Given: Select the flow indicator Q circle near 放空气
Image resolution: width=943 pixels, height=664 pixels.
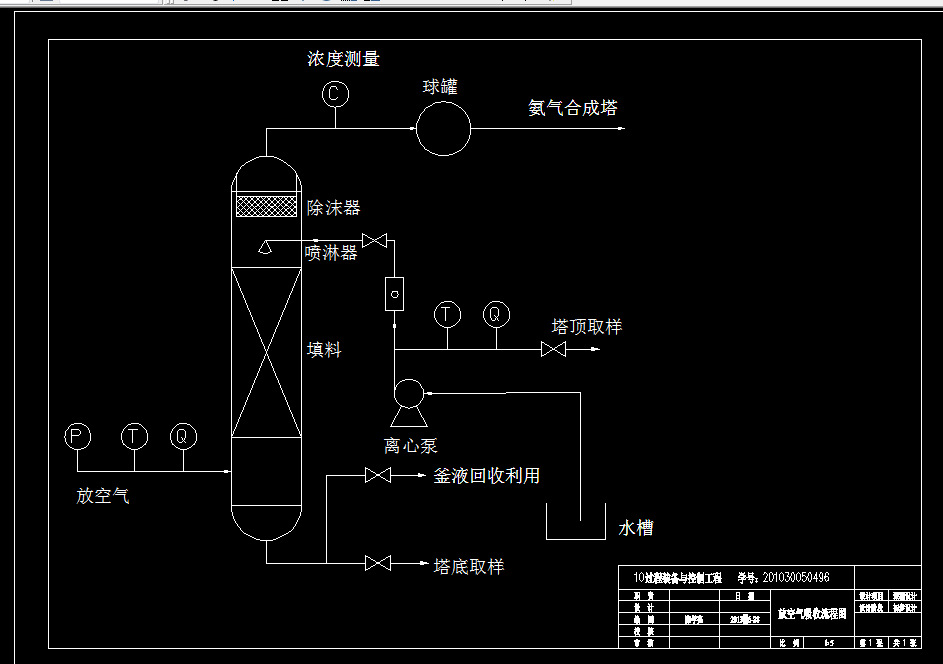Looking at the screenshot, I should tap(182, 436).
